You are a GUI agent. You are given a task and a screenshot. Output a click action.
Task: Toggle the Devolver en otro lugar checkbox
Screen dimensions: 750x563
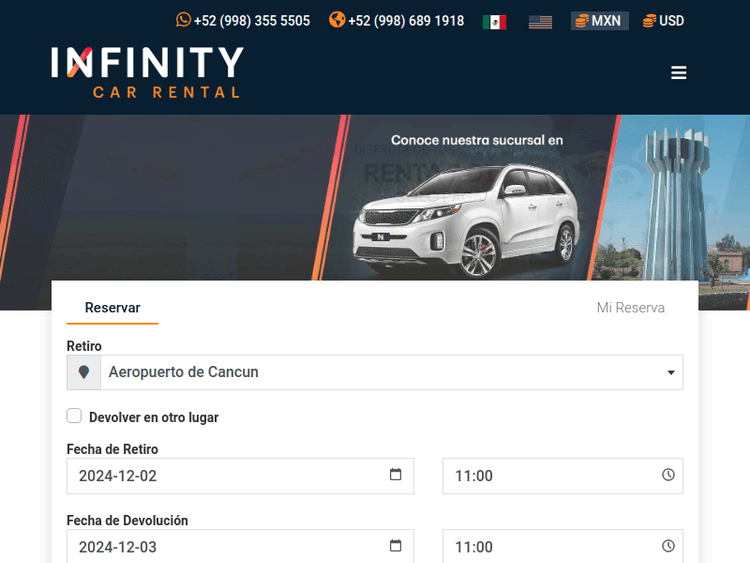(74, 416)
